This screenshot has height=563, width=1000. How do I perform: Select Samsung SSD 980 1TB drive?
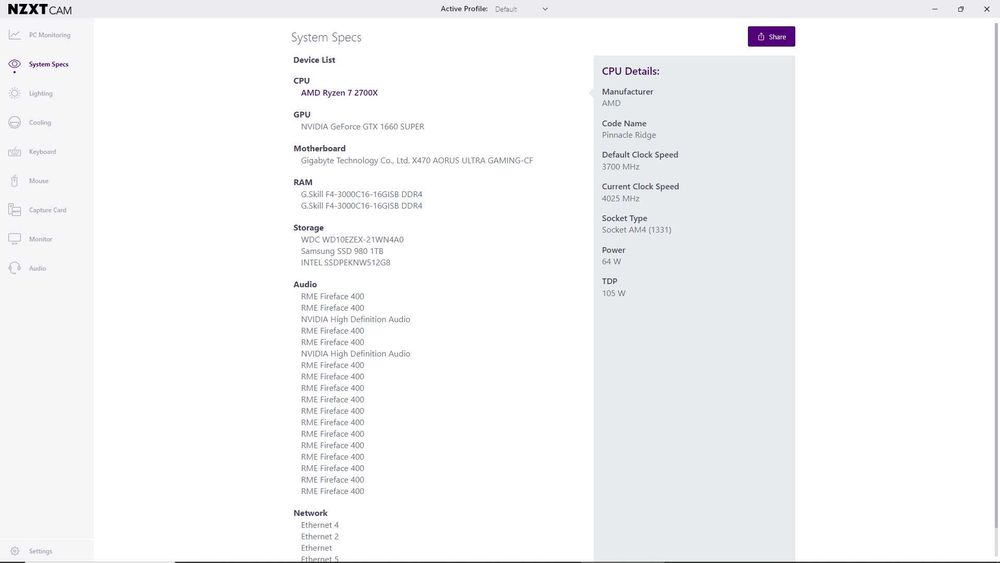(x=342, y=251)
